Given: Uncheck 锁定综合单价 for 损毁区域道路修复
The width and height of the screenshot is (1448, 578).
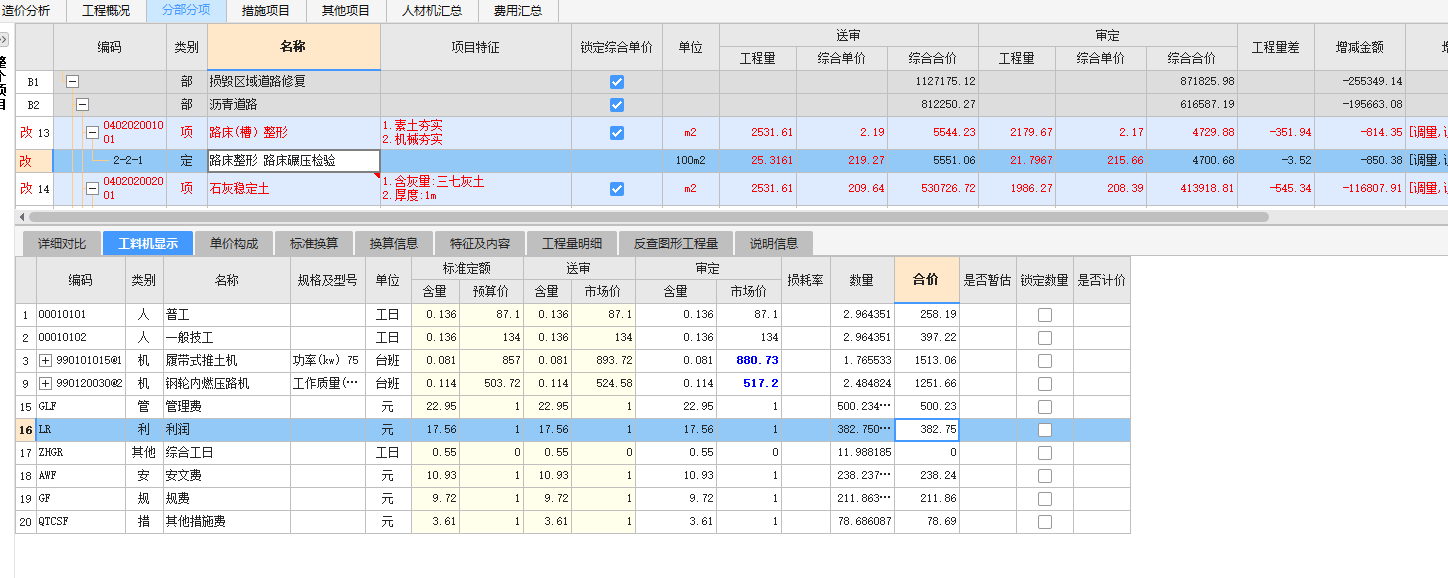Looking at the screenshot, I should coord(617,82).
